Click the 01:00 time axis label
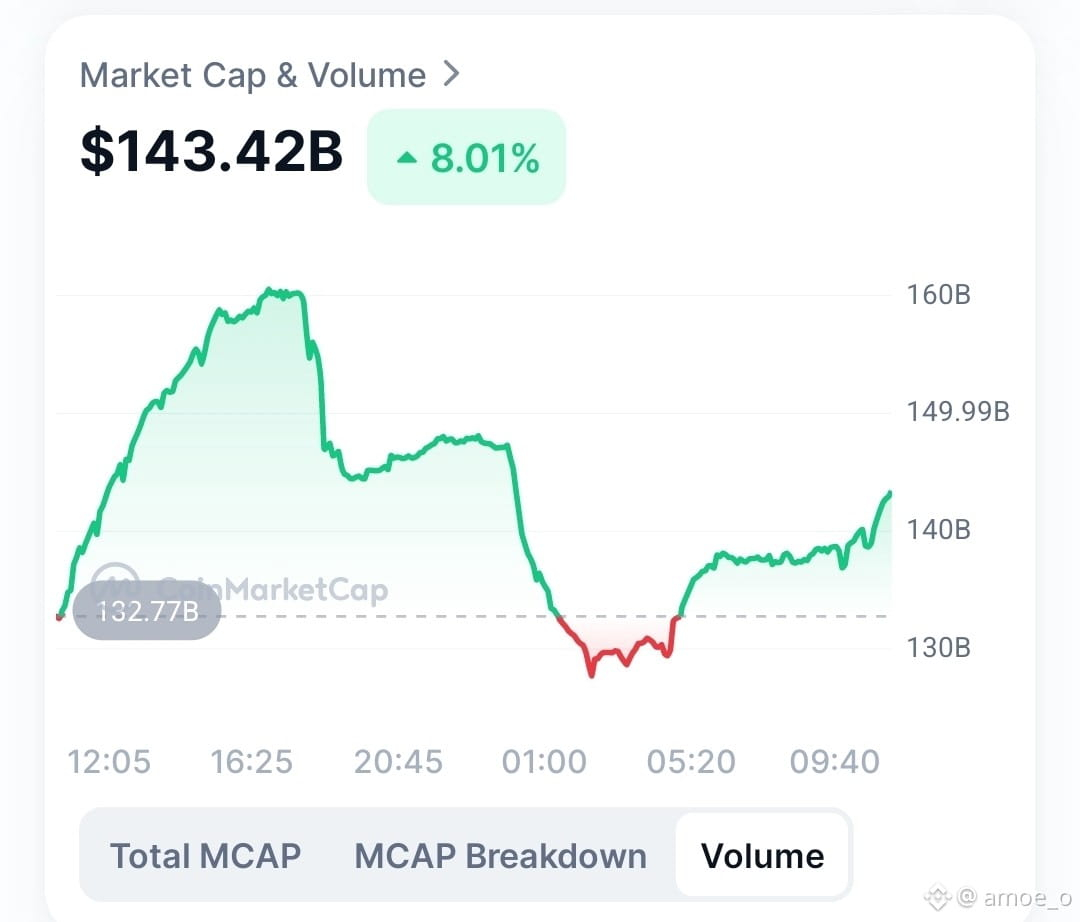 click(x=544, y=762)
